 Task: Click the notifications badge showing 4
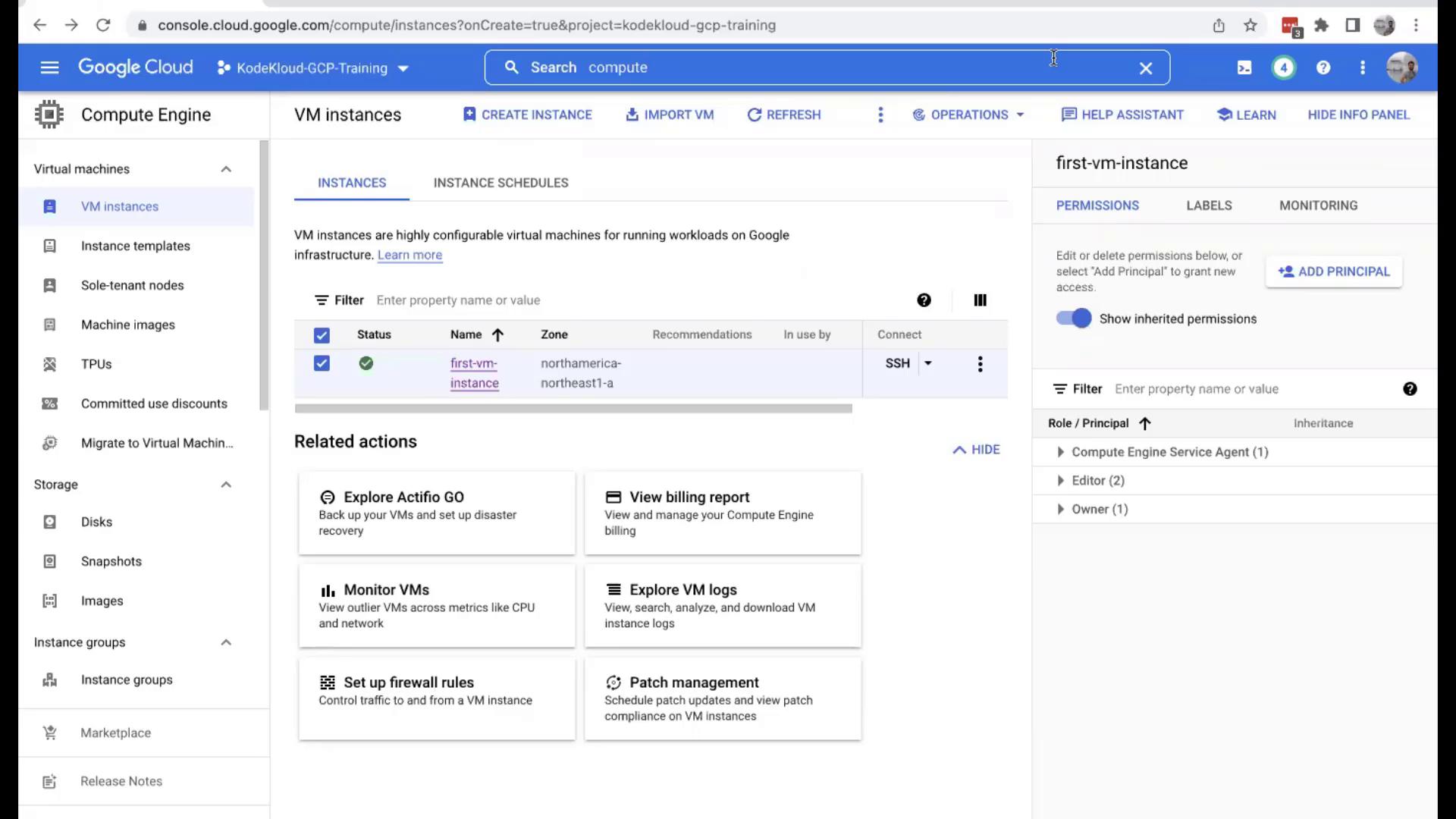tap(1283, 68)
